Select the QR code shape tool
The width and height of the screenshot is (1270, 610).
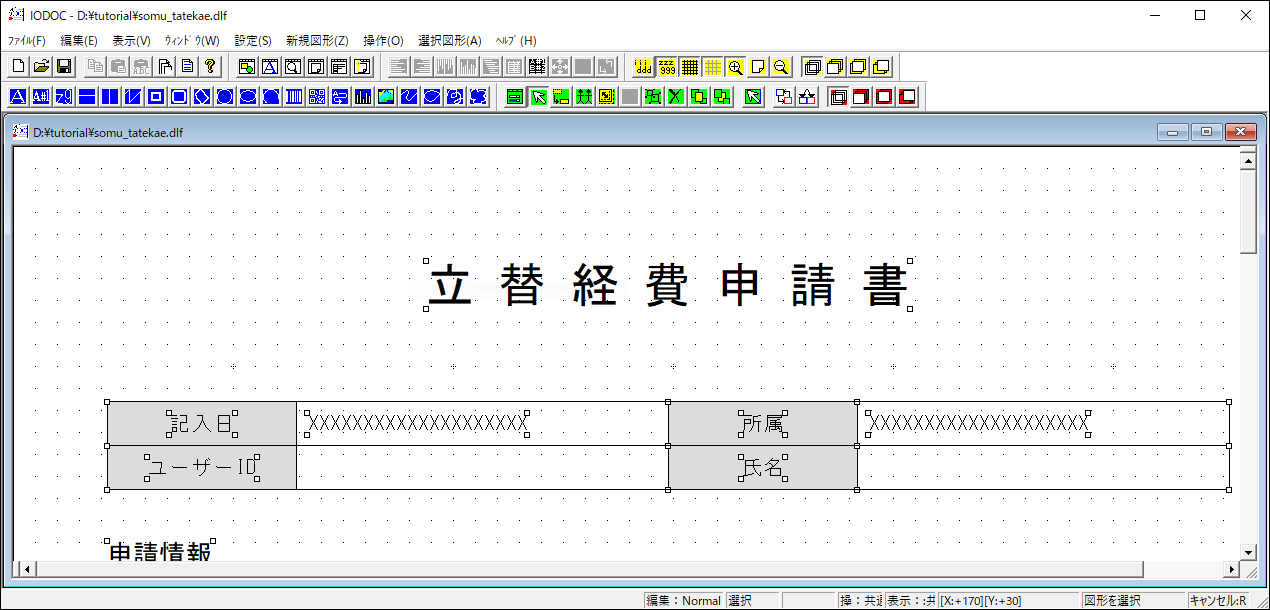click(x=317, y=97)
